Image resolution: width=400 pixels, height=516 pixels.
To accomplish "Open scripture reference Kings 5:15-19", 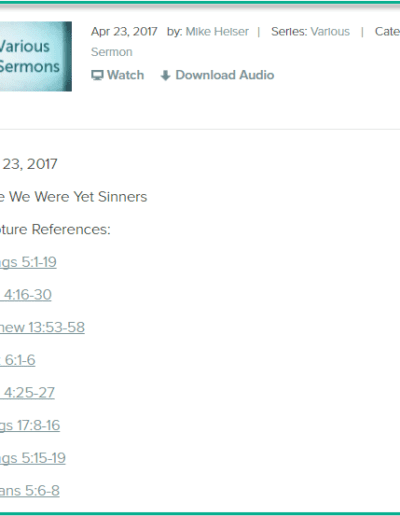I will 33,458.
